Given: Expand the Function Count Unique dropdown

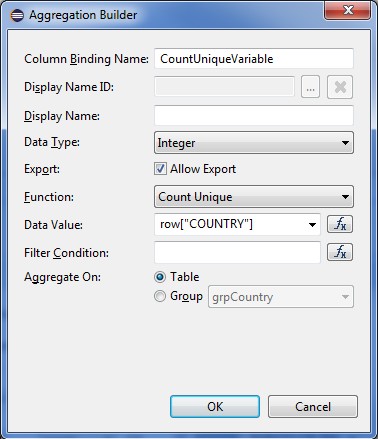Looking at the screenshot, I should 254,197.
